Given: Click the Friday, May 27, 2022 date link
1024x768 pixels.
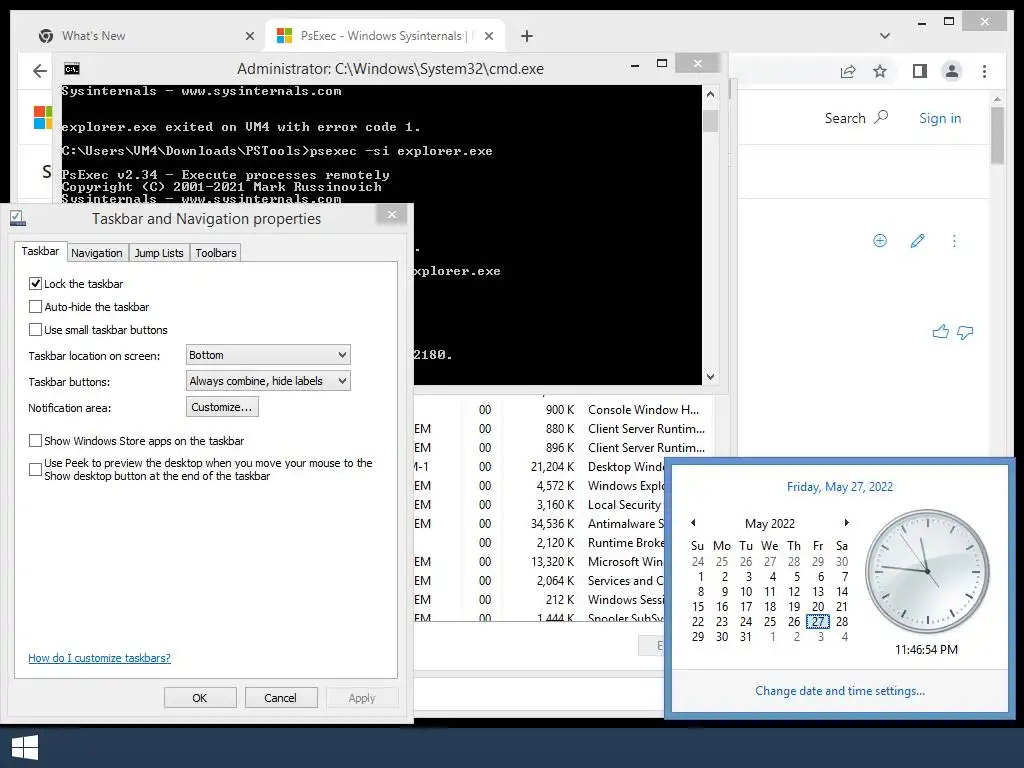Looking at the screenshot, I should pos(839,487).
